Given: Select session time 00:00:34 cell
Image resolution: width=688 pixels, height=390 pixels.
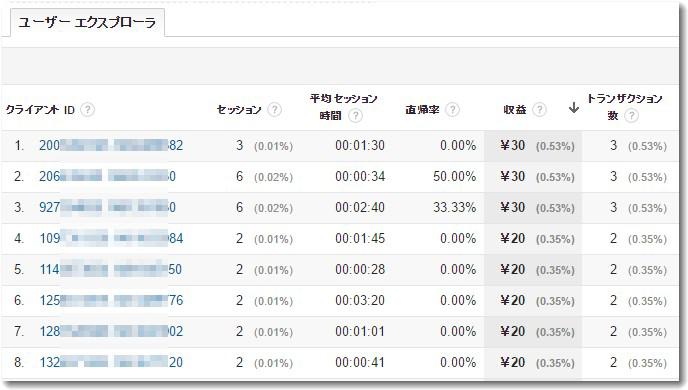Looking at the screenshot, I should (360, 176).
